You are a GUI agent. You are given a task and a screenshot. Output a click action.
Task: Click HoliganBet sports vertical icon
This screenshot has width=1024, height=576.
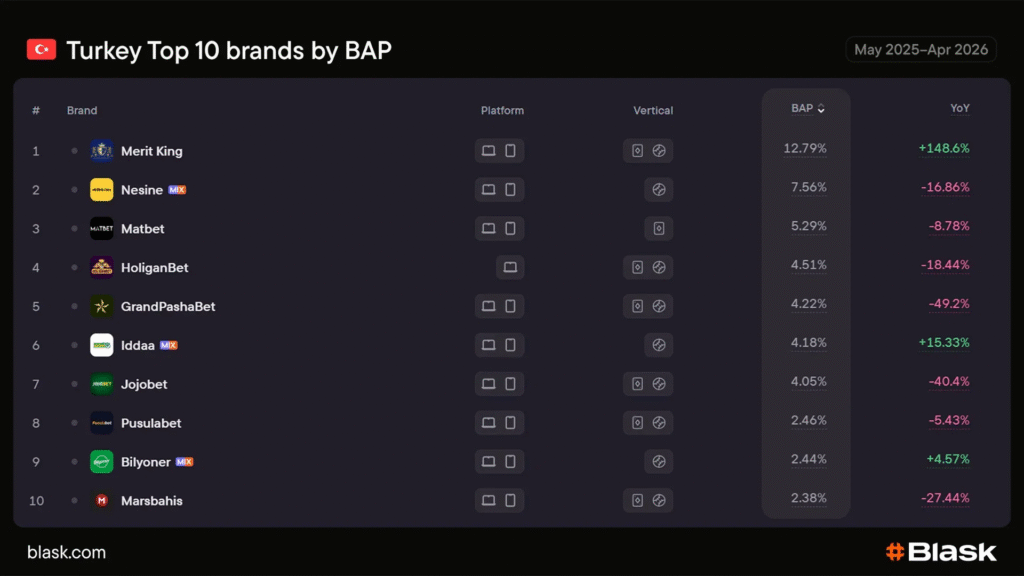click(x=659, y=267)
